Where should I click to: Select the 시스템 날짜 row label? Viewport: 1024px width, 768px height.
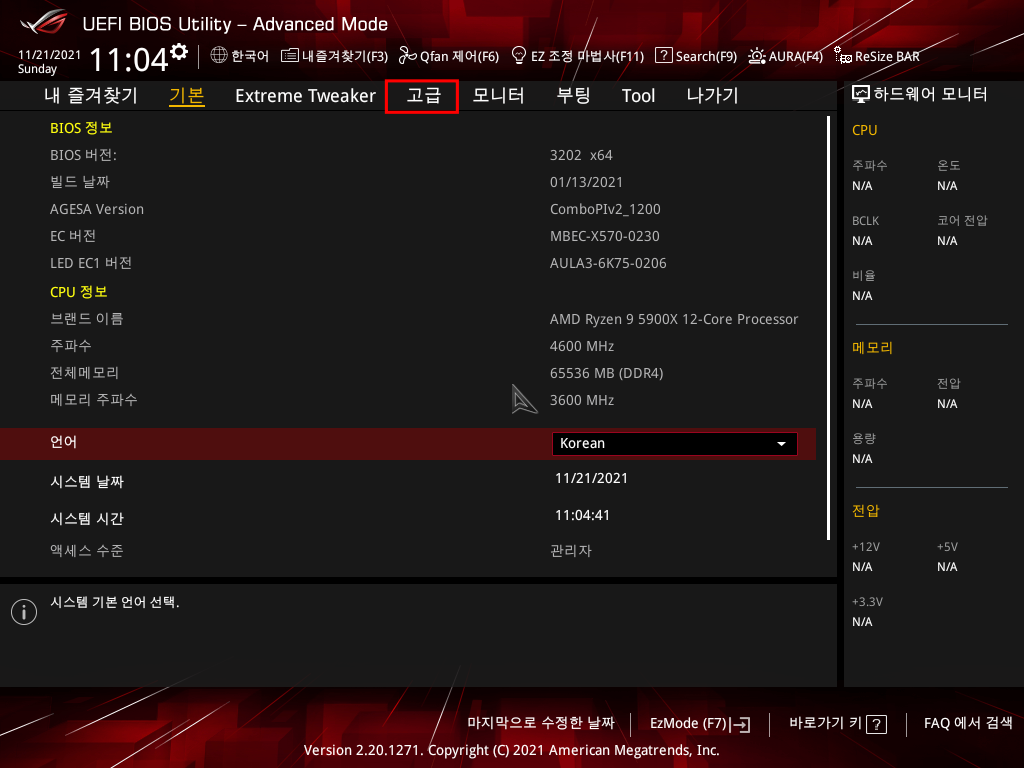coord(87,482)
